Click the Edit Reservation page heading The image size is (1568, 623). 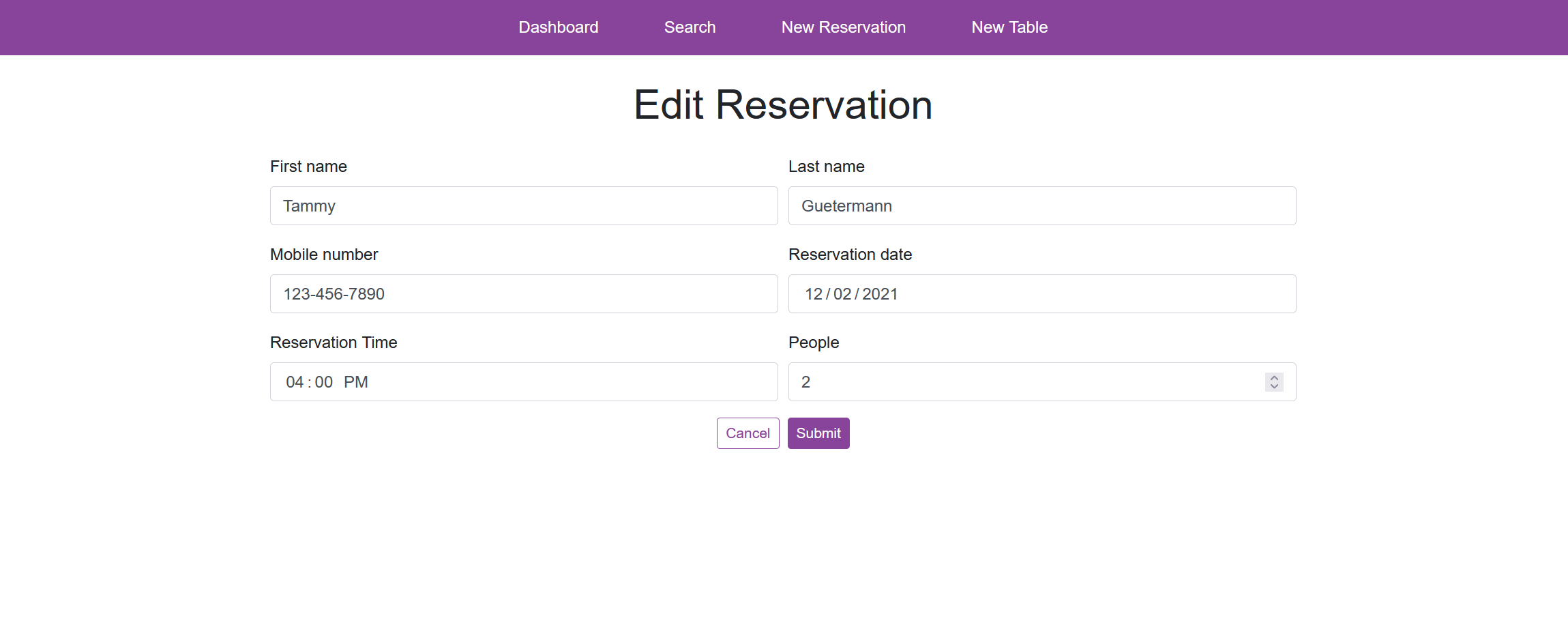pos(783,104)
